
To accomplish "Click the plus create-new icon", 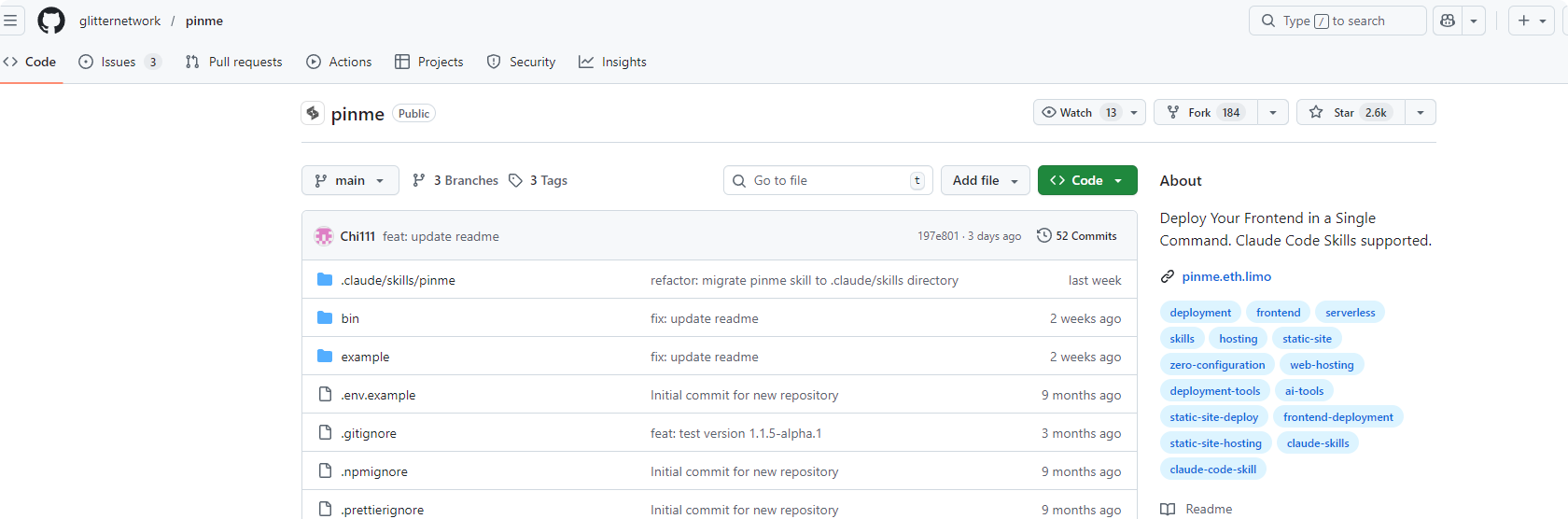I will point(1523,21).
